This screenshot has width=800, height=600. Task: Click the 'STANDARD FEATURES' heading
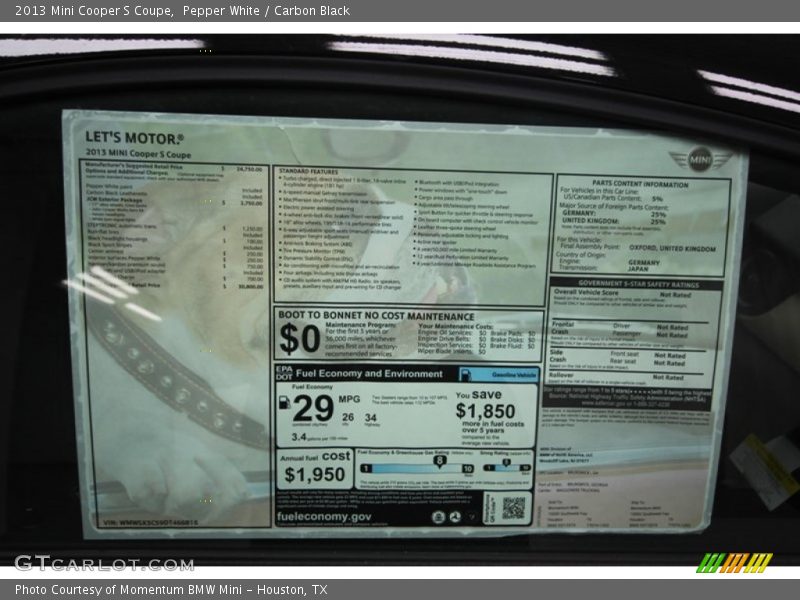pyautogui.click(x=309, y=171)
